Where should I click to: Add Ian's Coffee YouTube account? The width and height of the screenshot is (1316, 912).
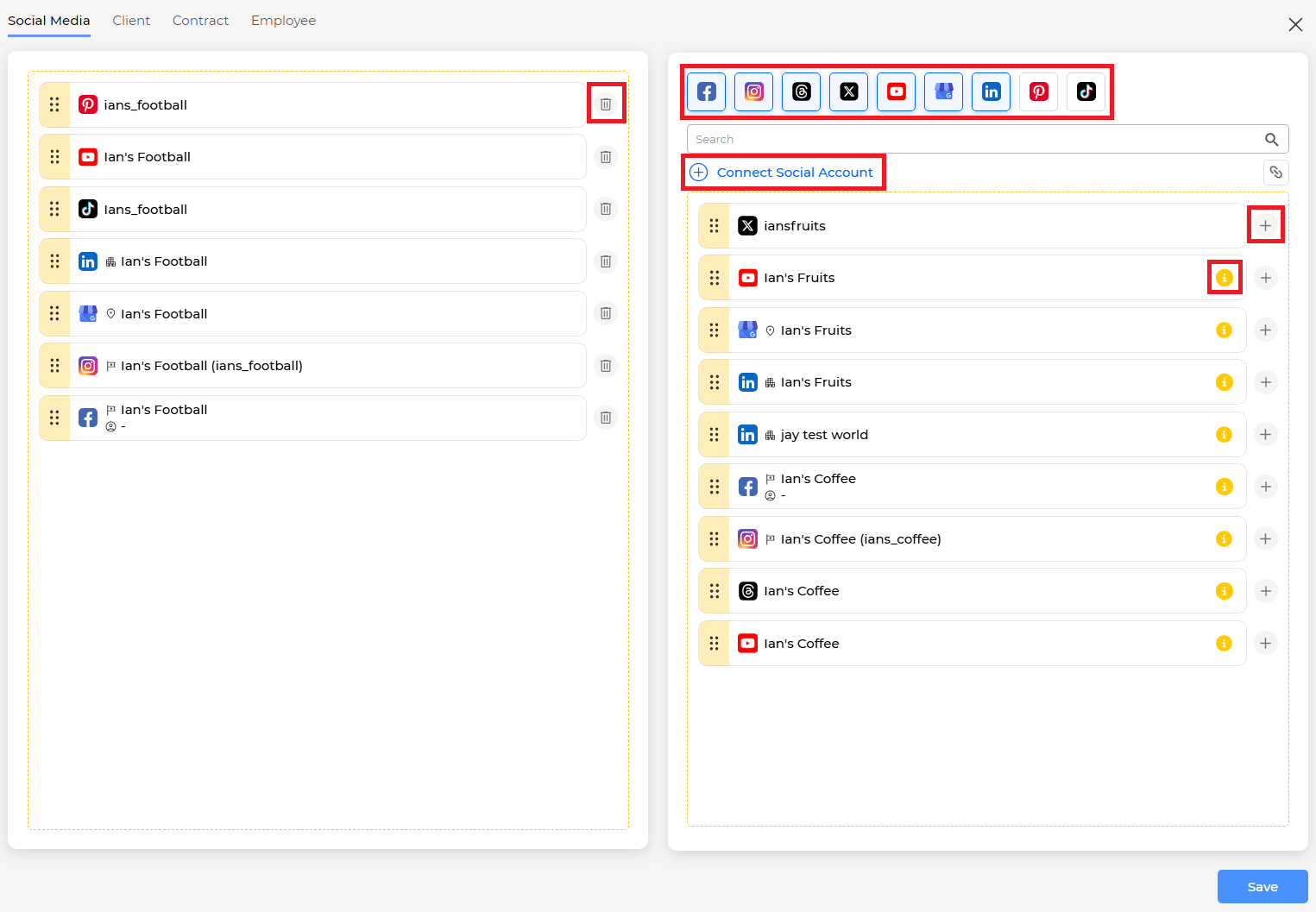pos(1266,644)
